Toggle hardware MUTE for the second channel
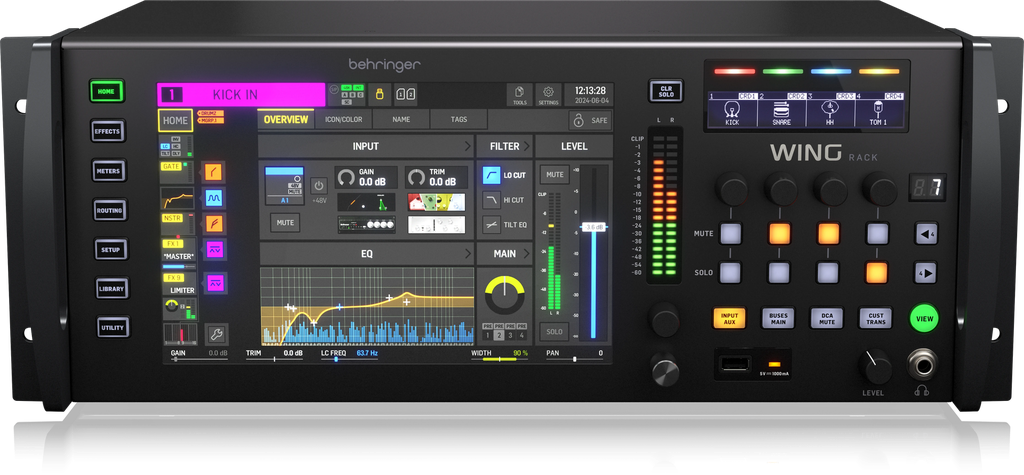The image size is (1024, 475). (x=779, y=233)
